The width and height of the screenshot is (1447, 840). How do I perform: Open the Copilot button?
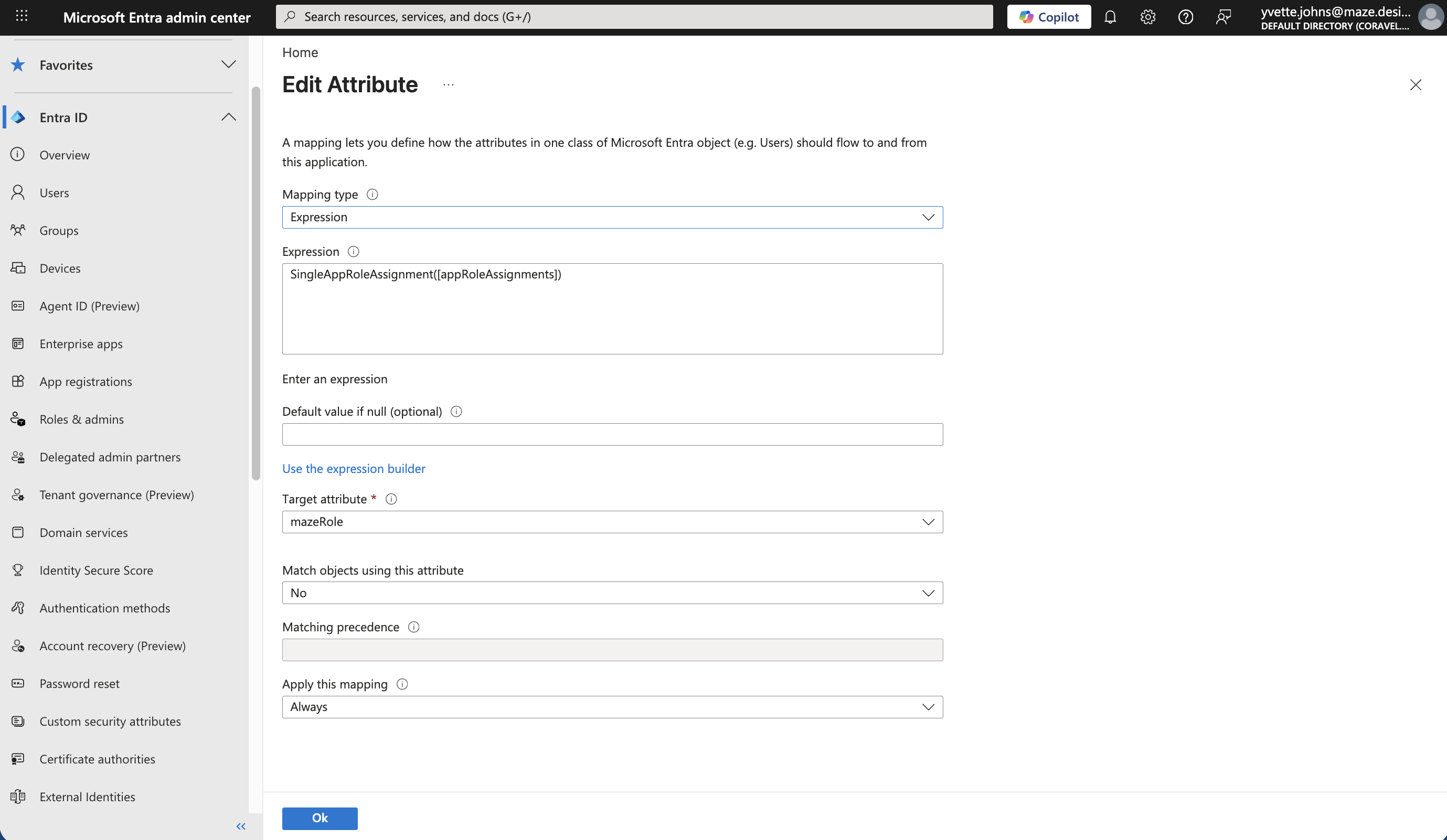(1049, 17)
